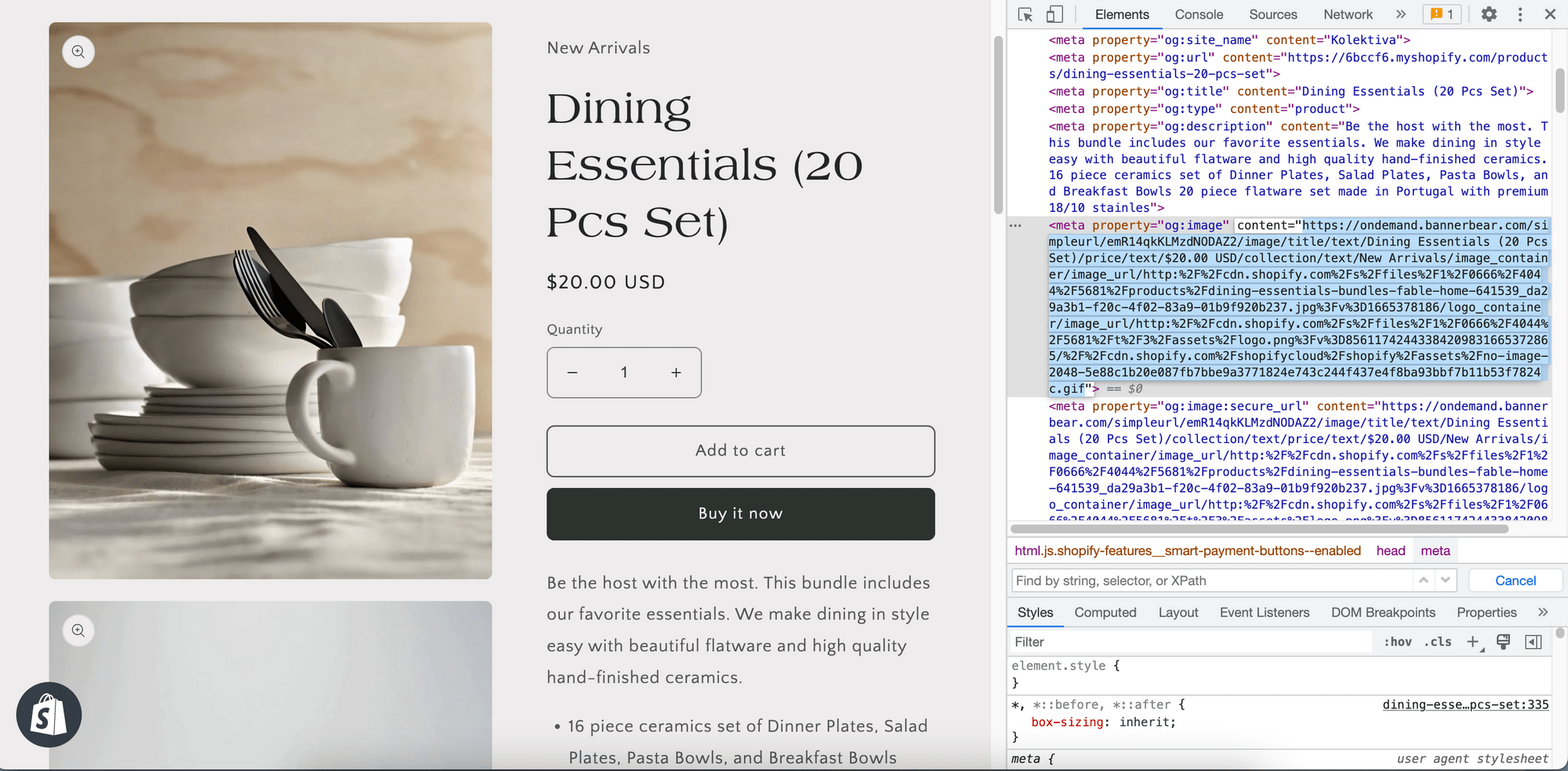
Task: Toggle the device emulation mode
Action: [1054, 14]
